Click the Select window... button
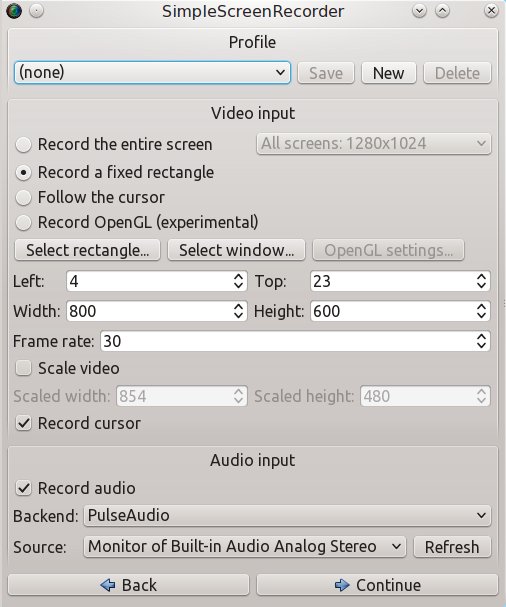The width and height of the screenshot is (506, 607). (x=237, y=250)
